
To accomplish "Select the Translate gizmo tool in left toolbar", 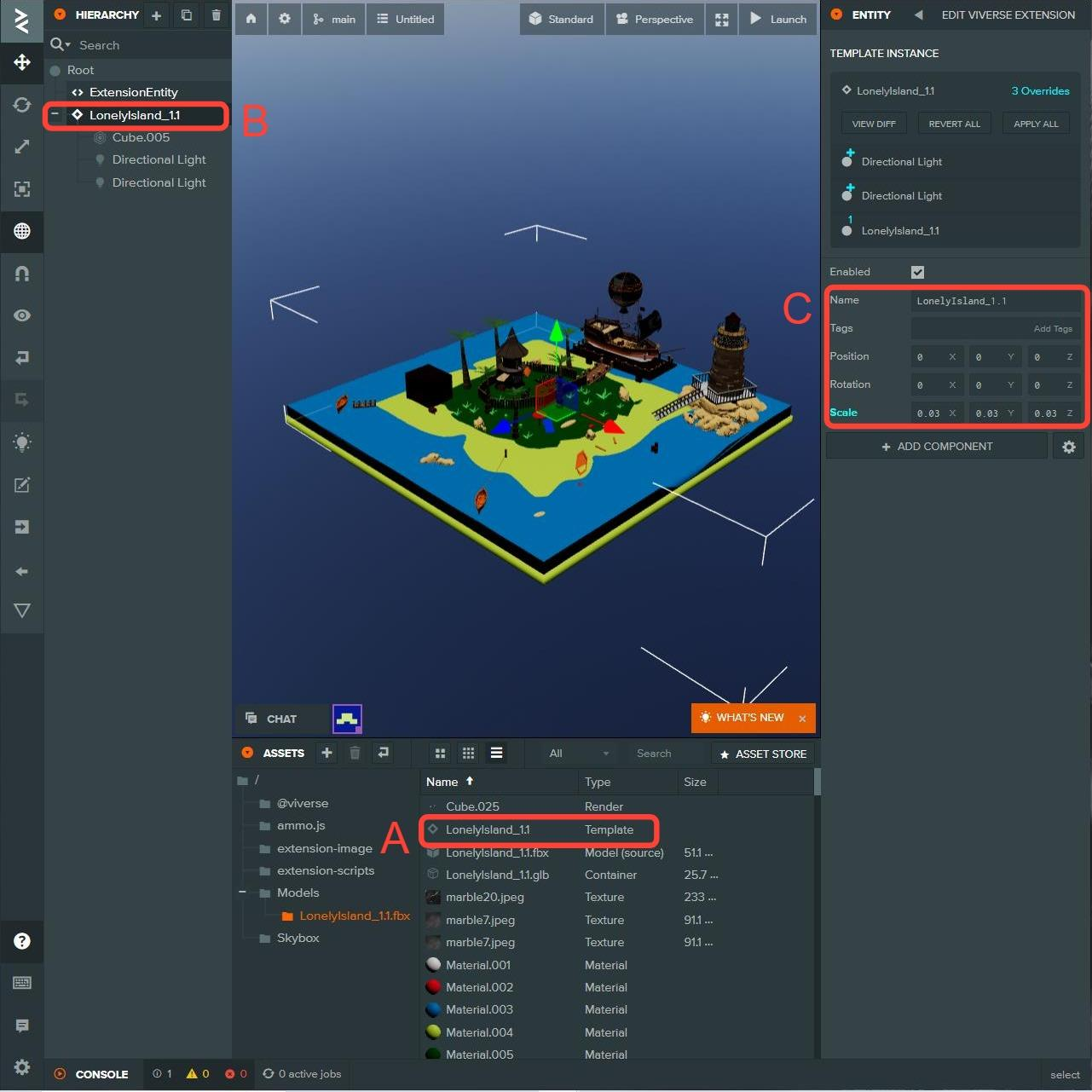I will click(22, 62).
